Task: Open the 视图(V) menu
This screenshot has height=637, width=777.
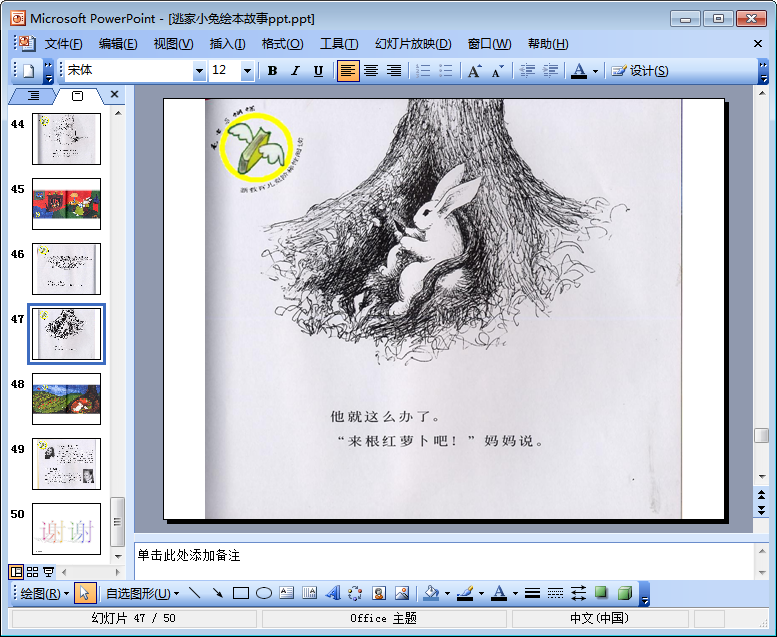Action: 173,44
